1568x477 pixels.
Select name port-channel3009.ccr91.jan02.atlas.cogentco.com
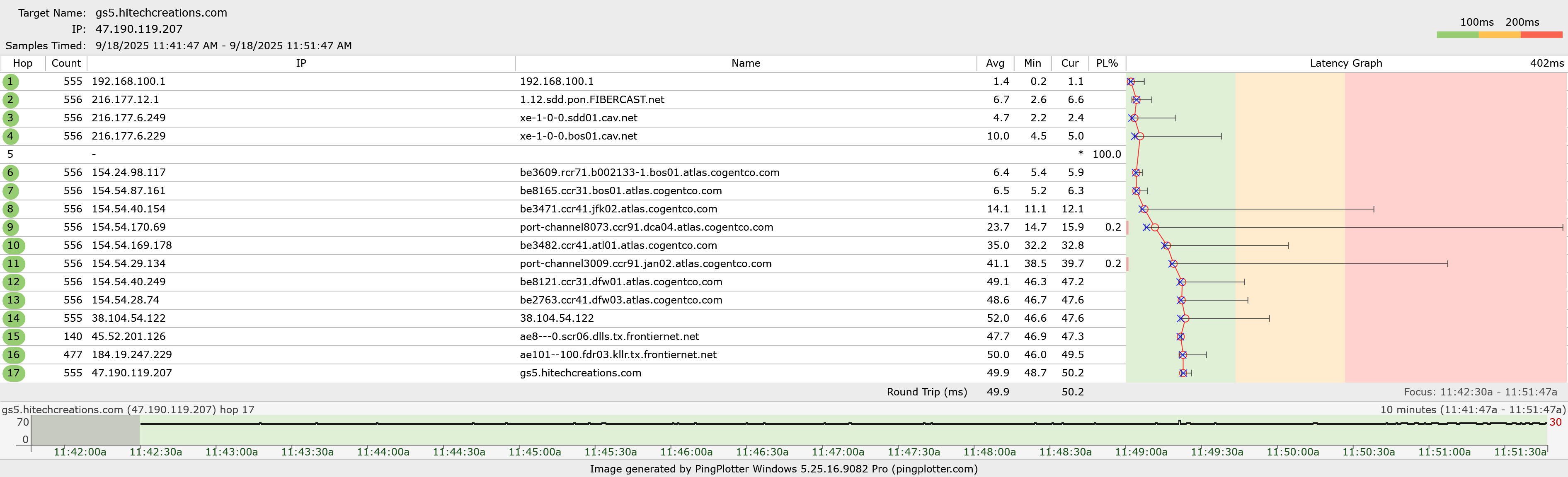click(x=645, y=264)
